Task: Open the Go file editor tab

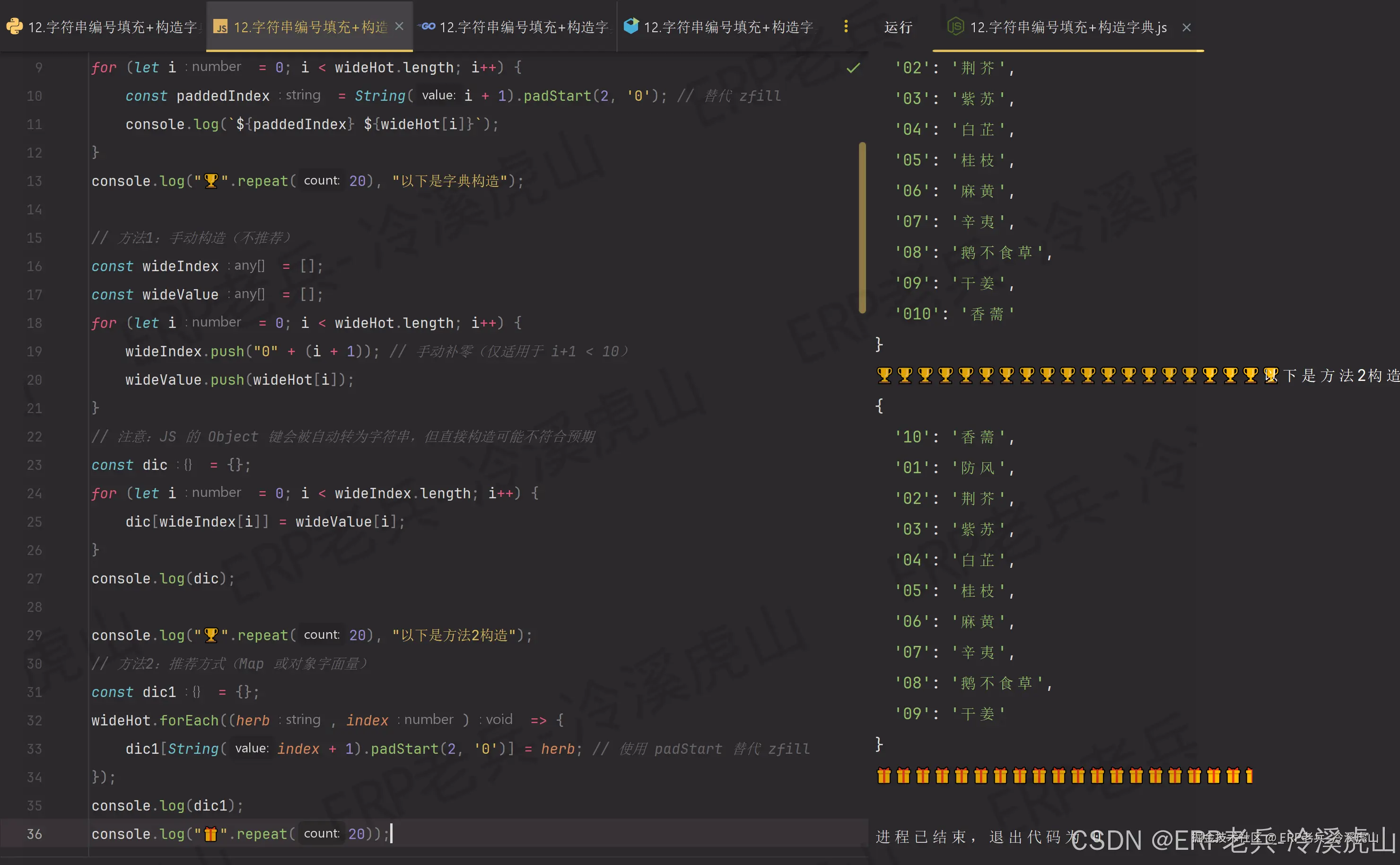Action: (x=515, y=26)
